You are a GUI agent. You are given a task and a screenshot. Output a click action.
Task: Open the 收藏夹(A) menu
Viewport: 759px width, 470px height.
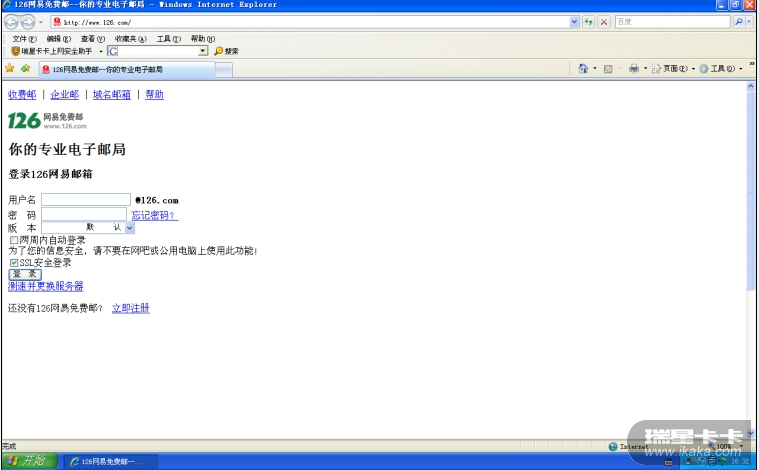[x=130, y=39]
